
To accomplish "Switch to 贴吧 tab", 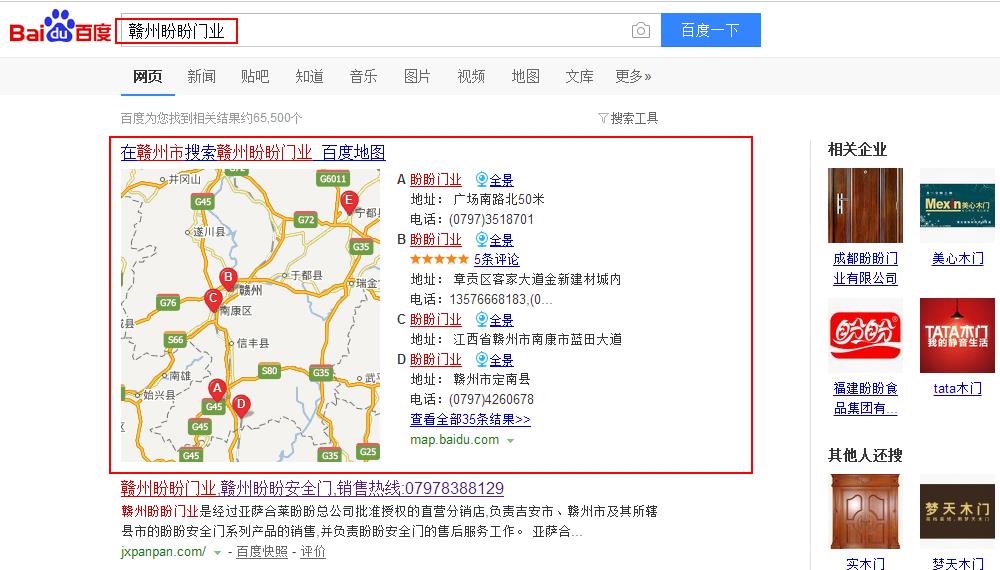I will (255, 77).
